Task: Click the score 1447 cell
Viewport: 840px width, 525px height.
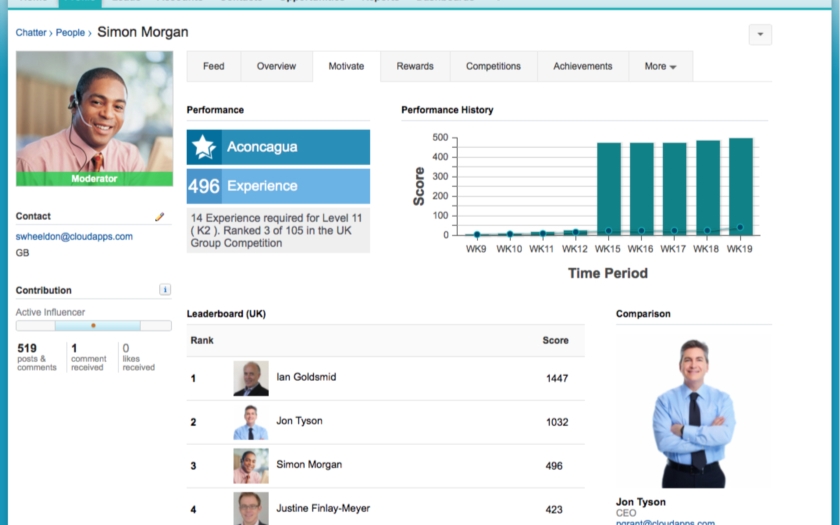Action: [557, 379]
